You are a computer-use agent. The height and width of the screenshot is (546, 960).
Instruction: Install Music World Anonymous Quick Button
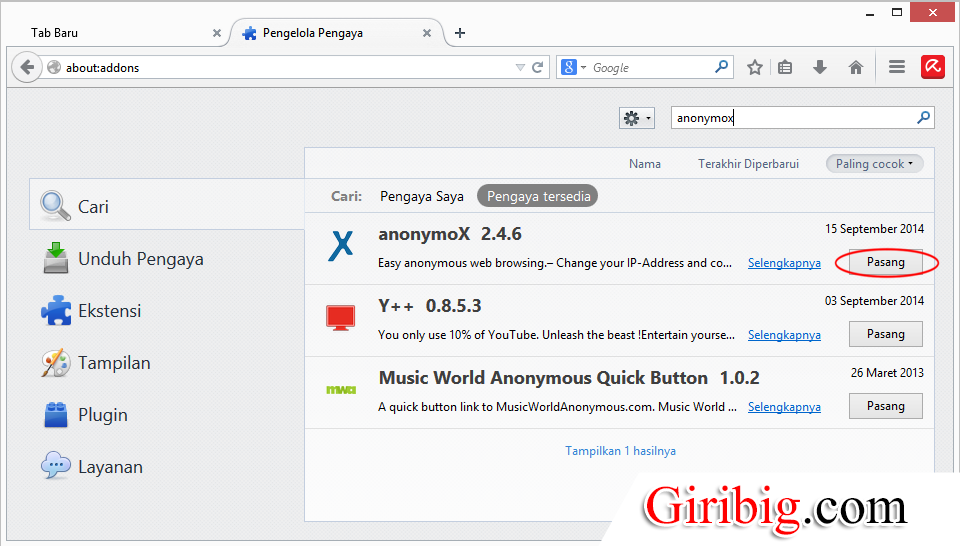point(885,406)
